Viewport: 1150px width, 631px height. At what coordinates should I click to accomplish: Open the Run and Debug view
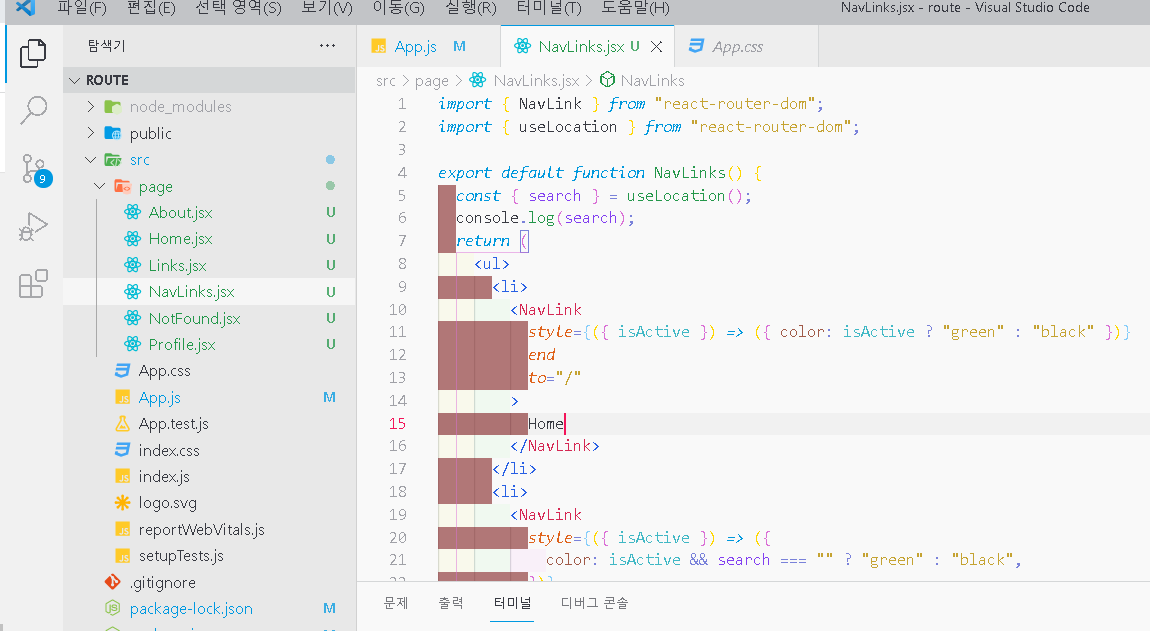(33, 227)
